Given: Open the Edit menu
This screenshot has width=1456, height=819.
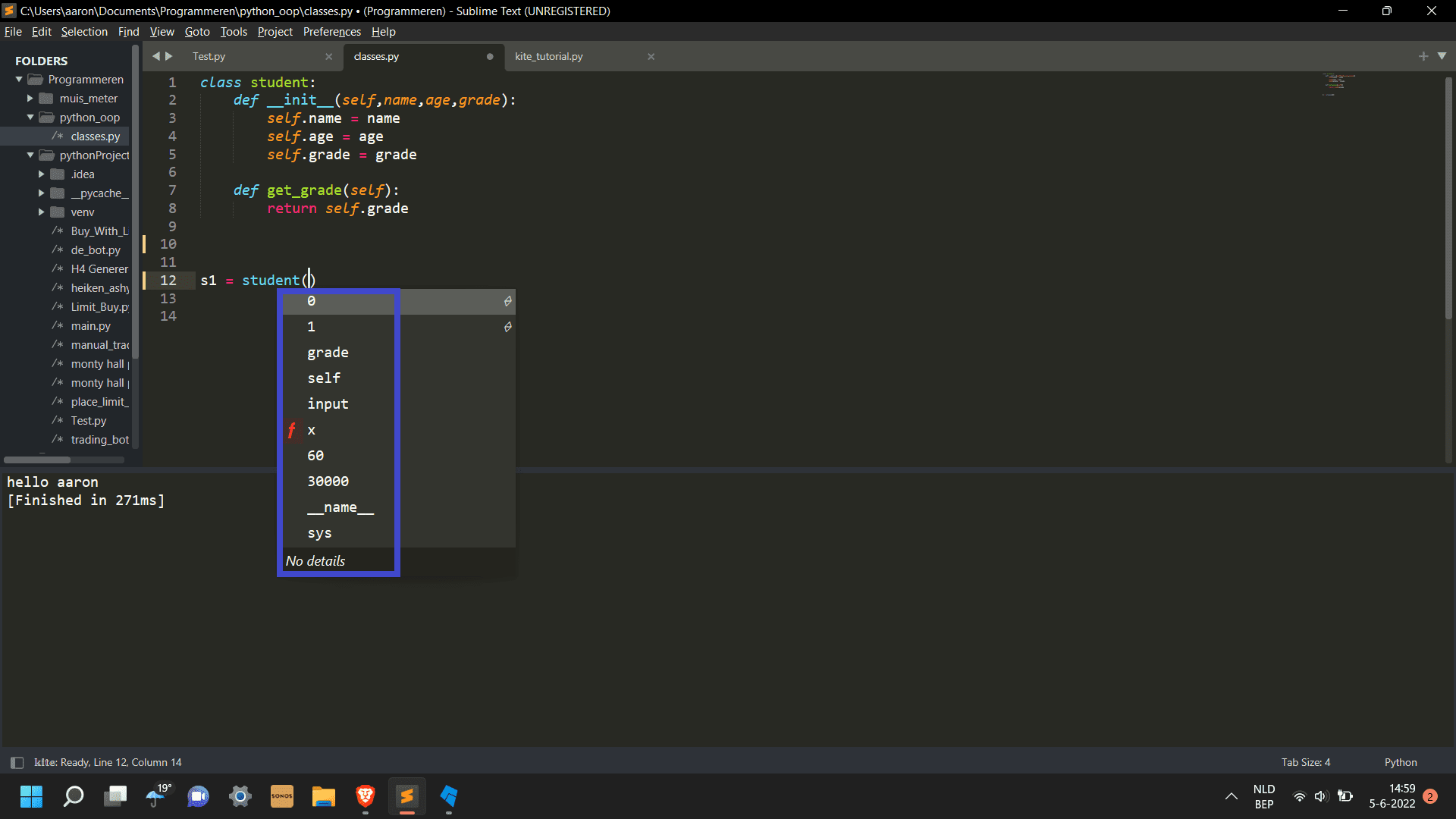Looking at the screenshot, I should click(x=41, y=32).
